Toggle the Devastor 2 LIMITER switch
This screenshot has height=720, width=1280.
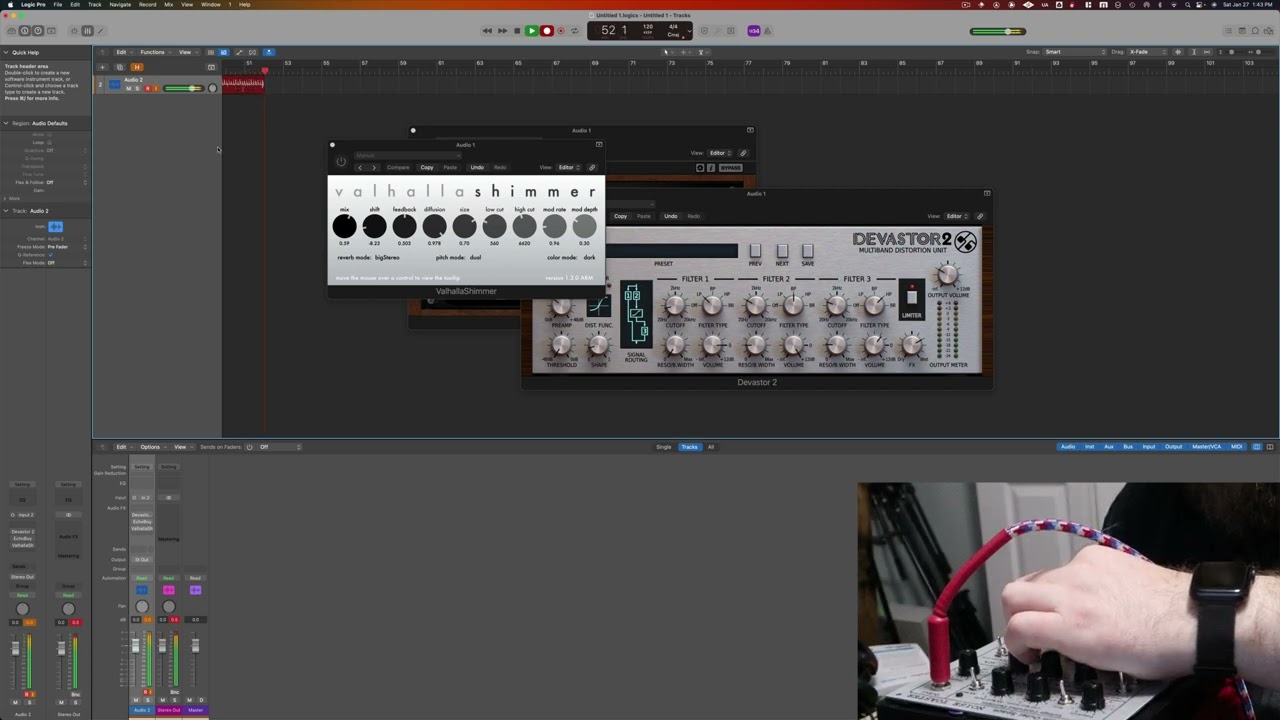(x=911, y=298)
